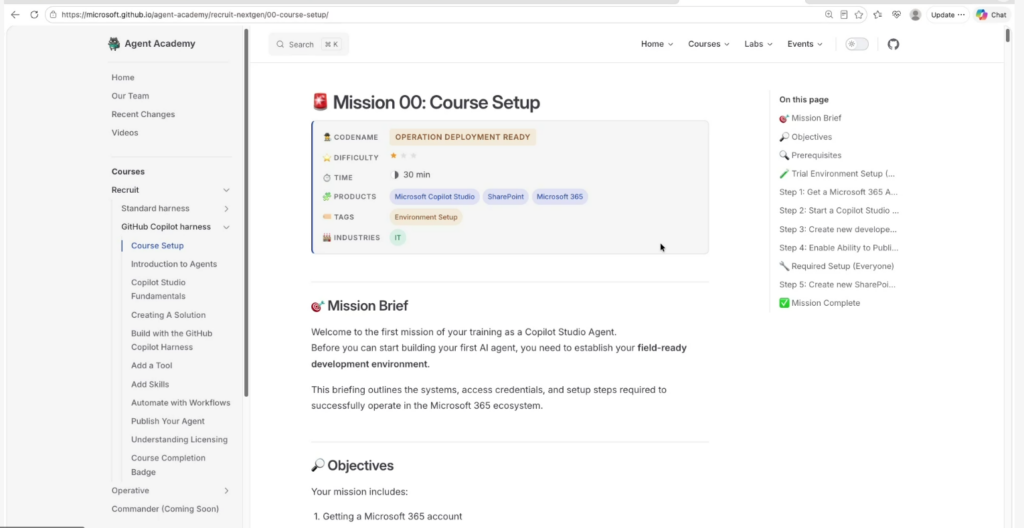Open Automate with Workflows lesson
Screen dimensions: 1024x528
(180, 403)
